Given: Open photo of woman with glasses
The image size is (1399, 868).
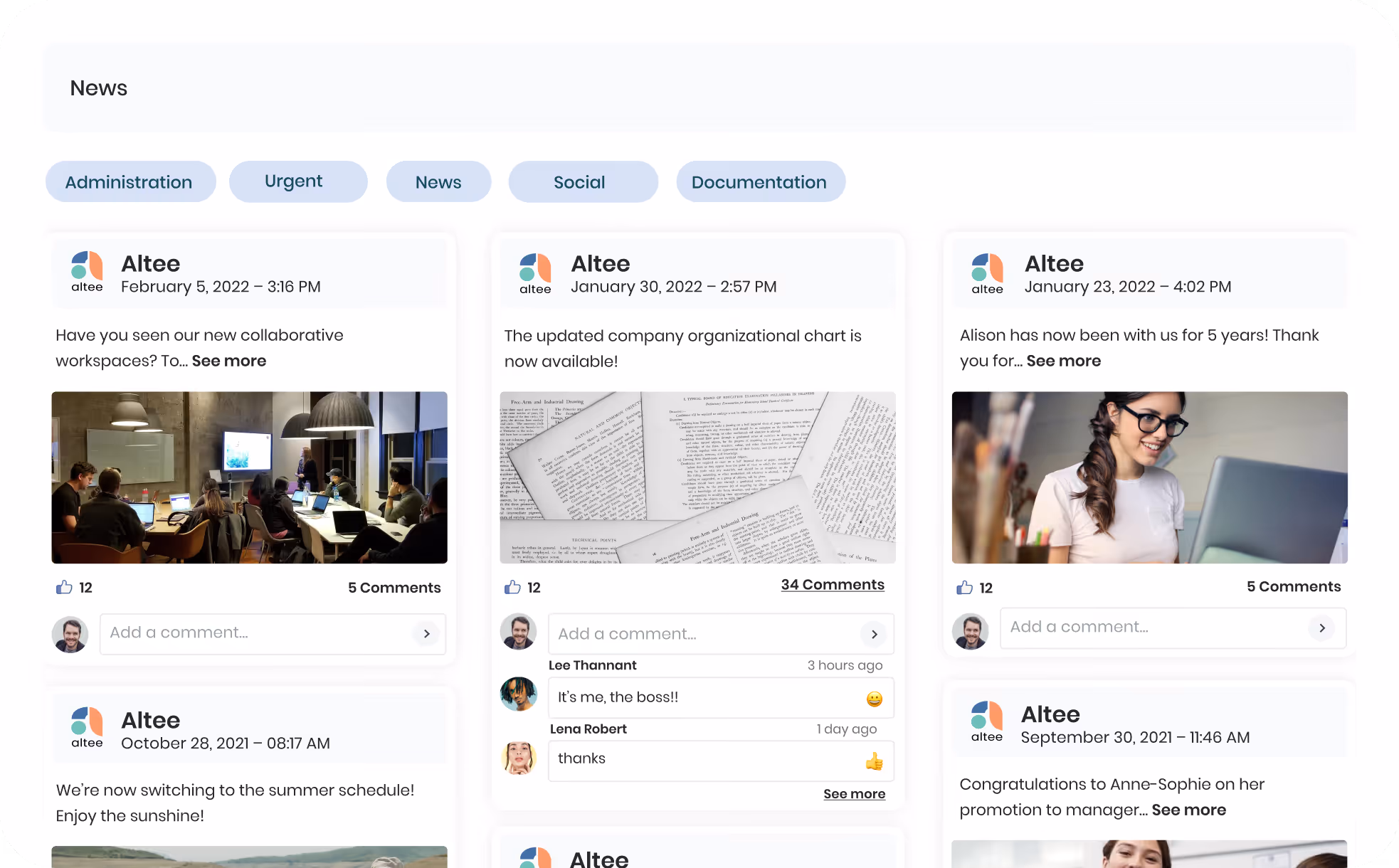Looking at the screenshot, I should (x=1149, y=477).
